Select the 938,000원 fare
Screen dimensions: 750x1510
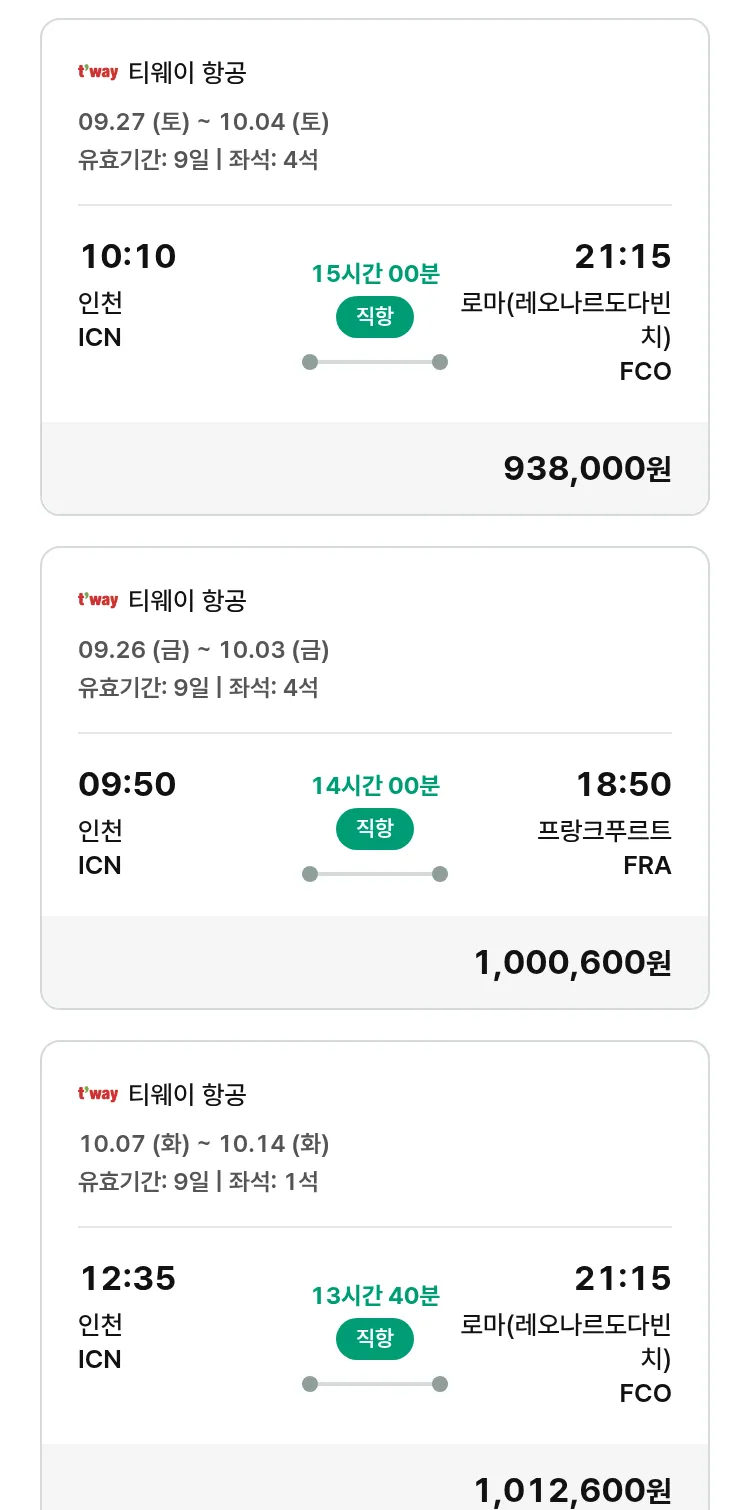click(x=587, y=468)
